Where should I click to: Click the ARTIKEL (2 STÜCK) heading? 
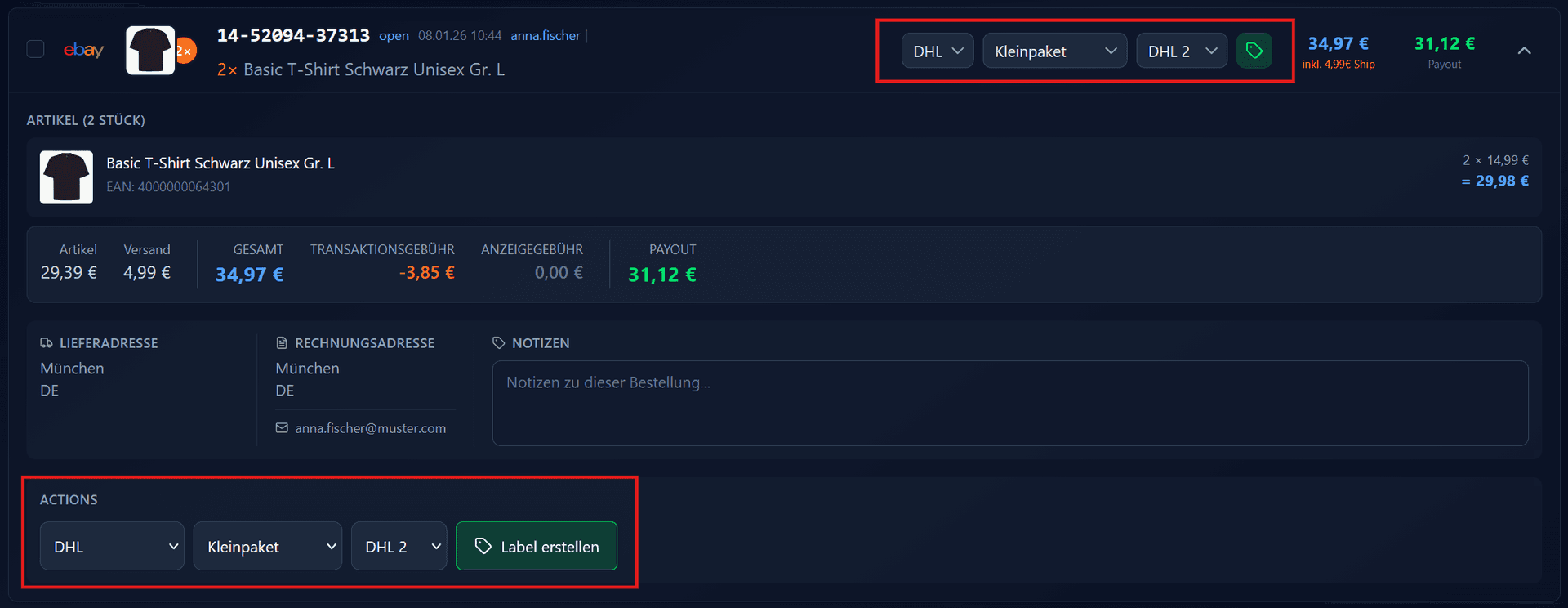point(86,120)
